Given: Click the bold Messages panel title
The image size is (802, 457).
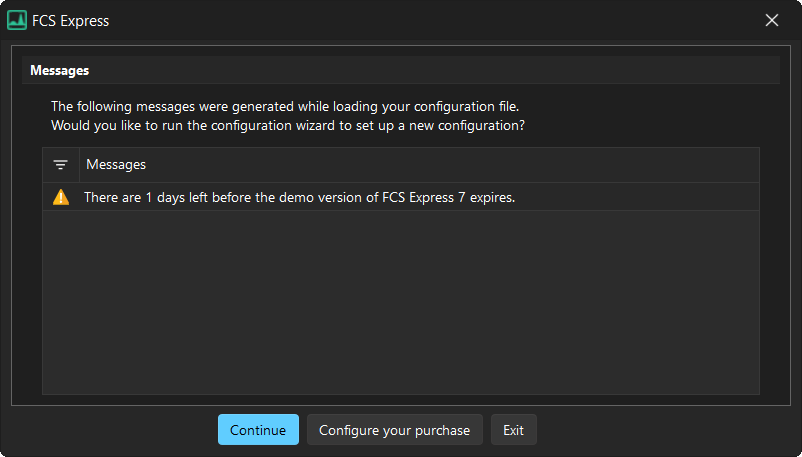Looking at the screenshot, I should tap(60, 70).
